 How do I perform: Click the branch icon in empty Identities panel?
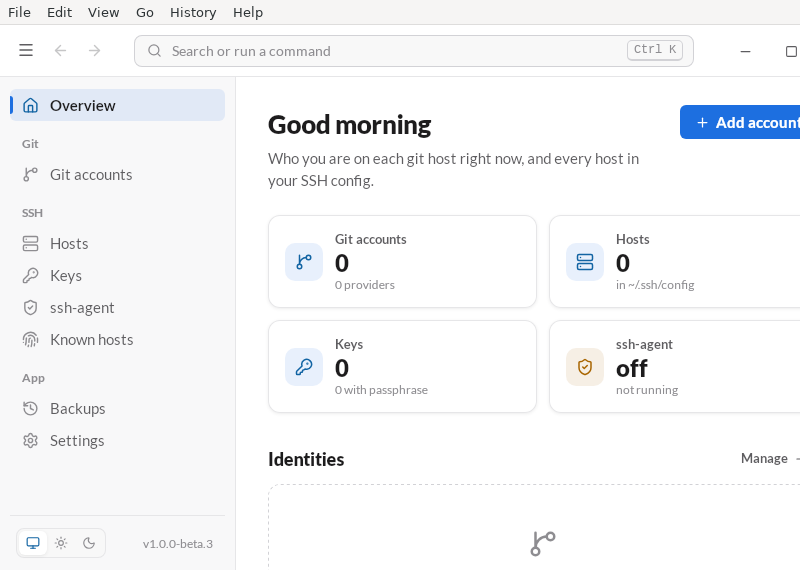point(543,543)
